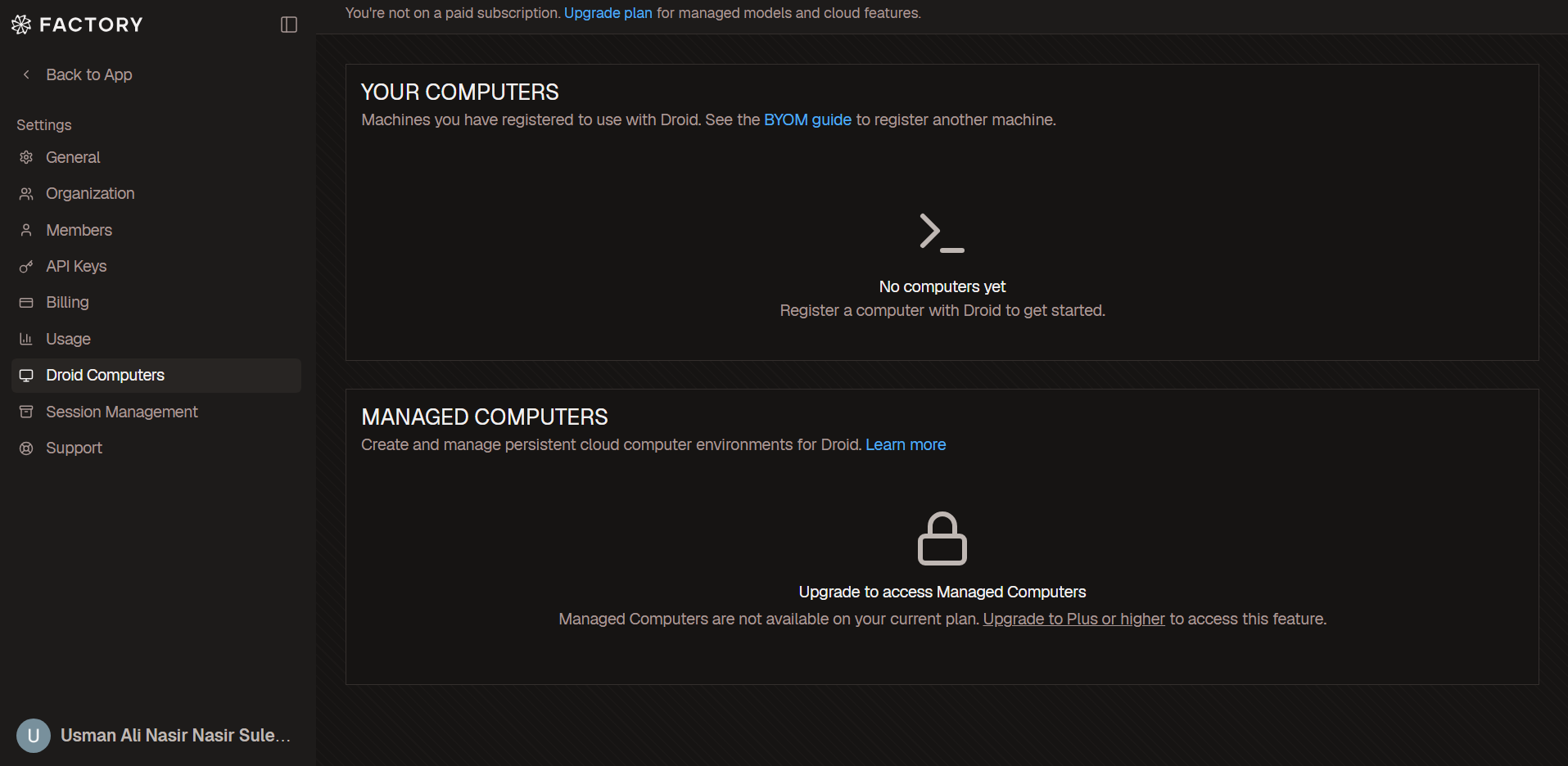Open the Billing page
Screen dimensions: 1568x766
156,303
